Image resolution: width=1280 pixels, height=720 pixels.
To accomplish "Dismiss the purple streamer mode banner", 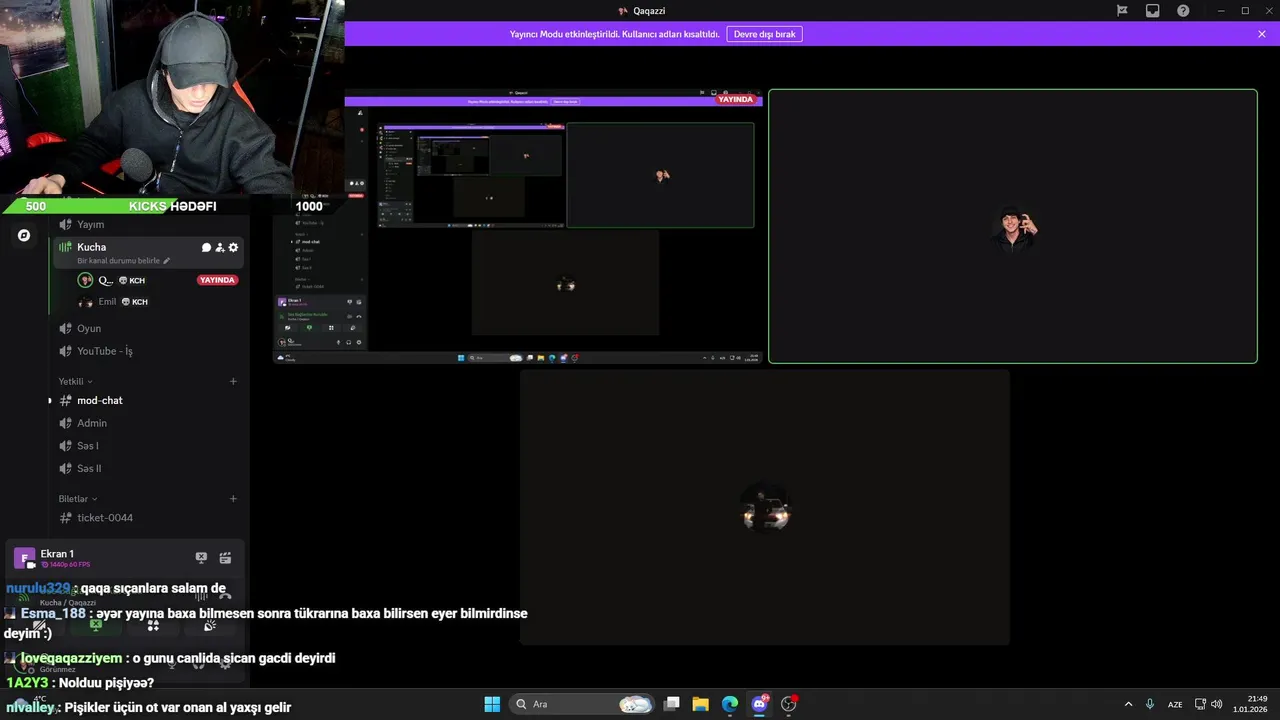I will (1262, 34).
